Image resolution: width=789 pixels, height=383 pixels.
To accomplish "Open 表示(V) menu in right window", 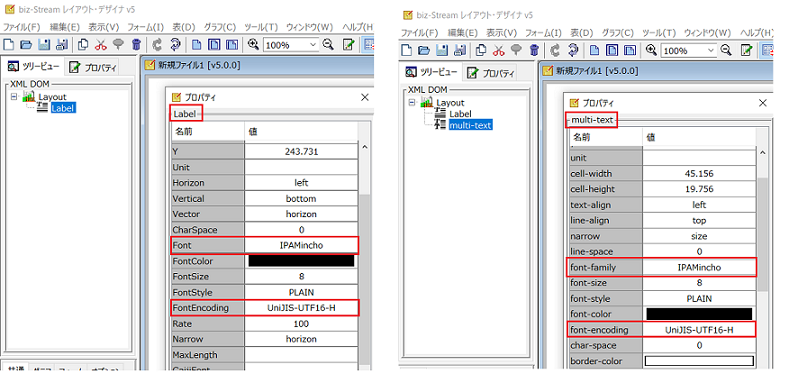I will 502,33.
